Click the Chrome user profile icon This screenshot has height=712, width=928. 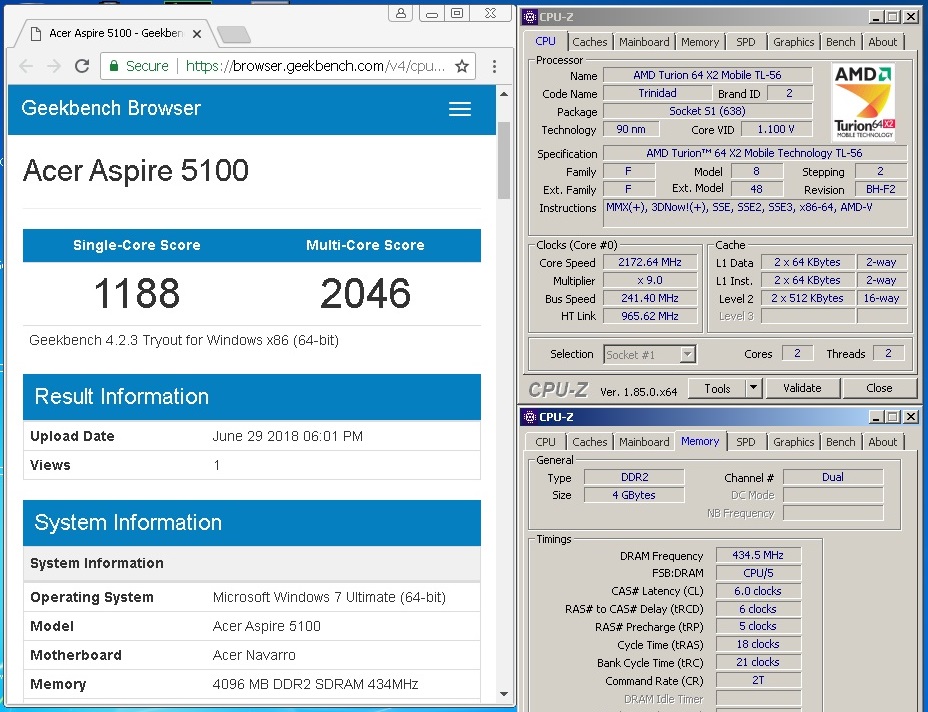[x=401, y=13]
